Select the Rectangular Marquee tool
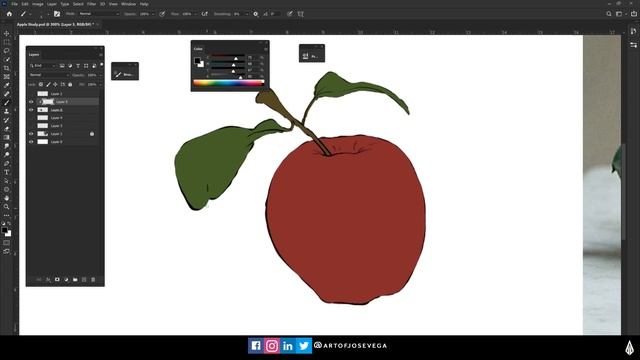 coord(7,42)
